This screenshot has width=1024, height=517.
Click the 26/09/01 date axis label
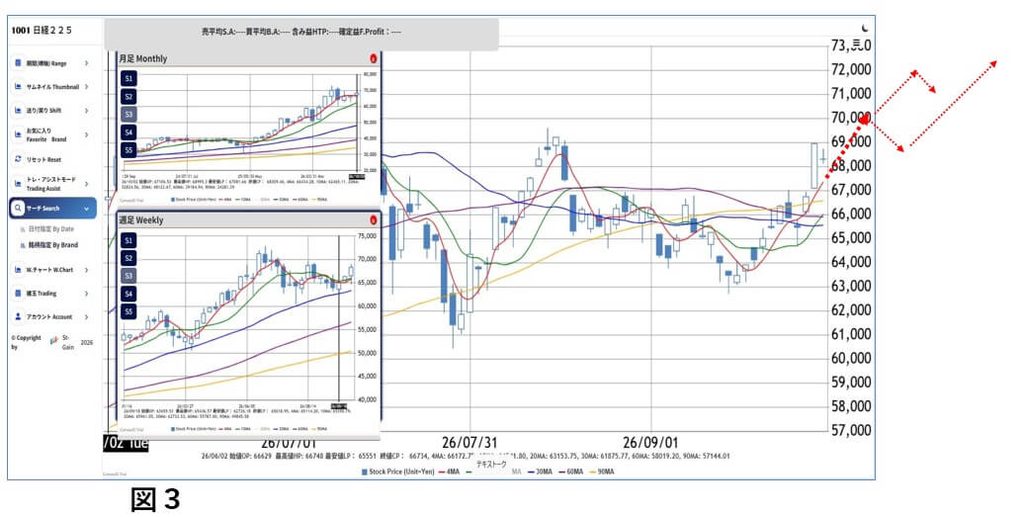(651, 443)
